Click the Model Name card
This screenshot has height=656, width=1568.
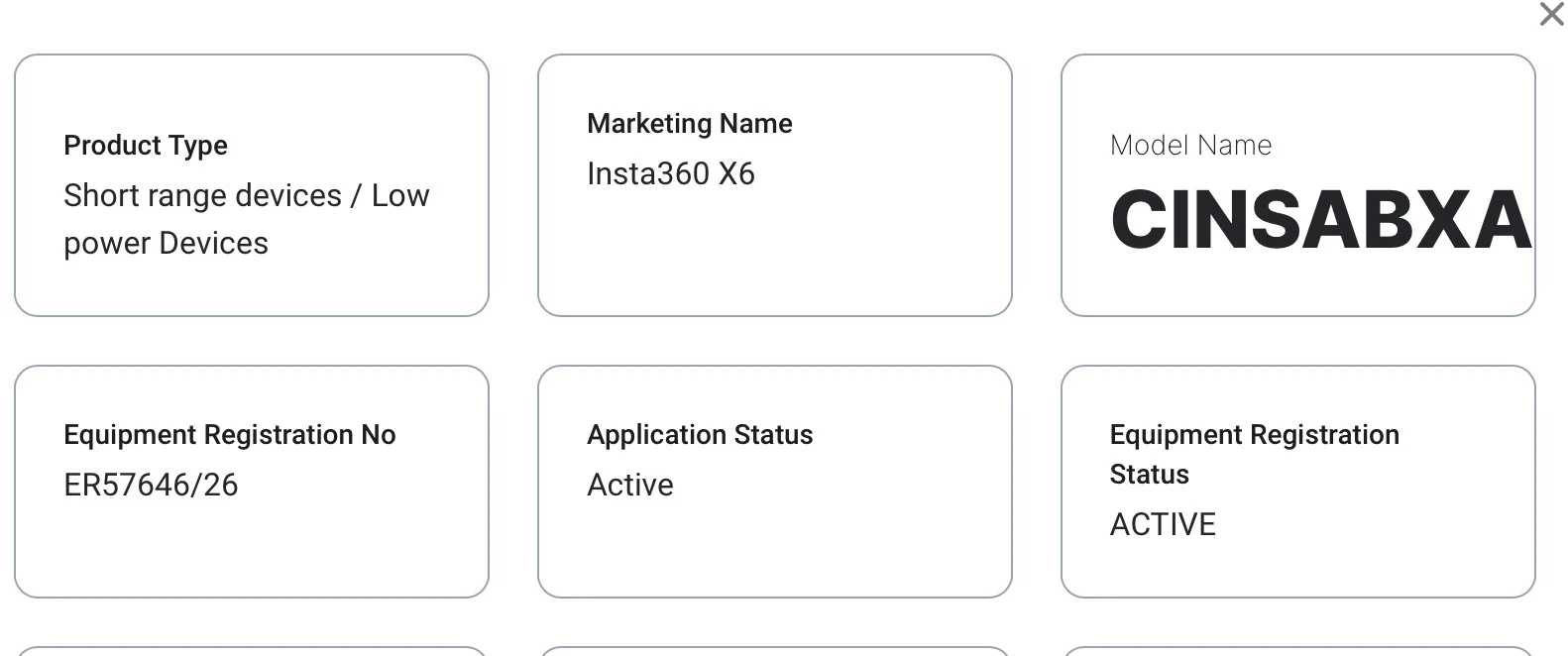tap(1298, 185)
